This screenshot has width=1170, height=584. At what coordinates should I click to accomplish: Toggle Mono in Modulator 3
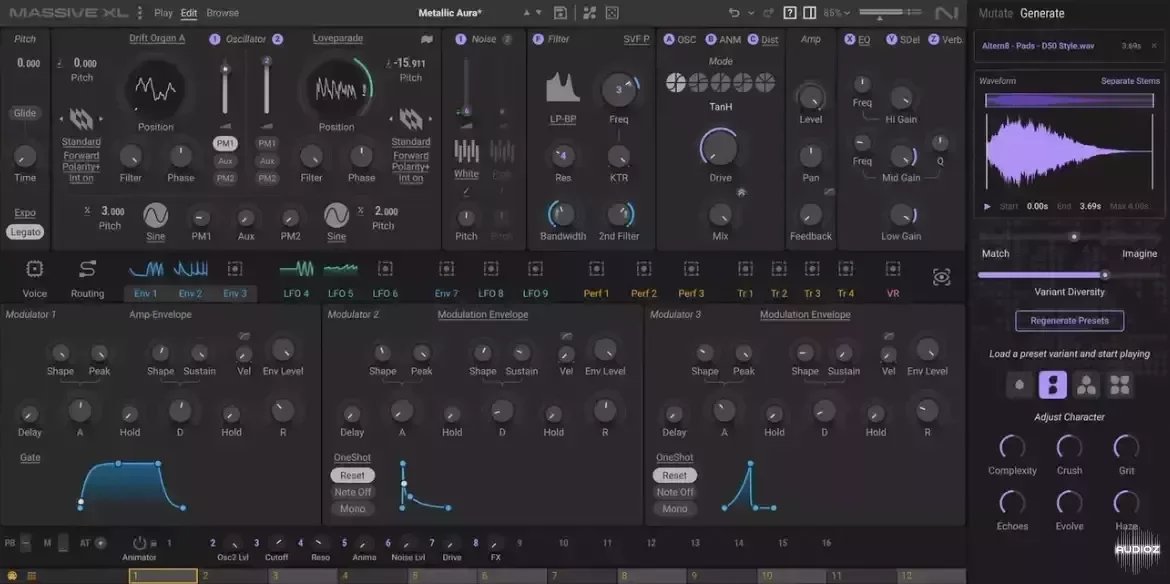coord(675,509)
